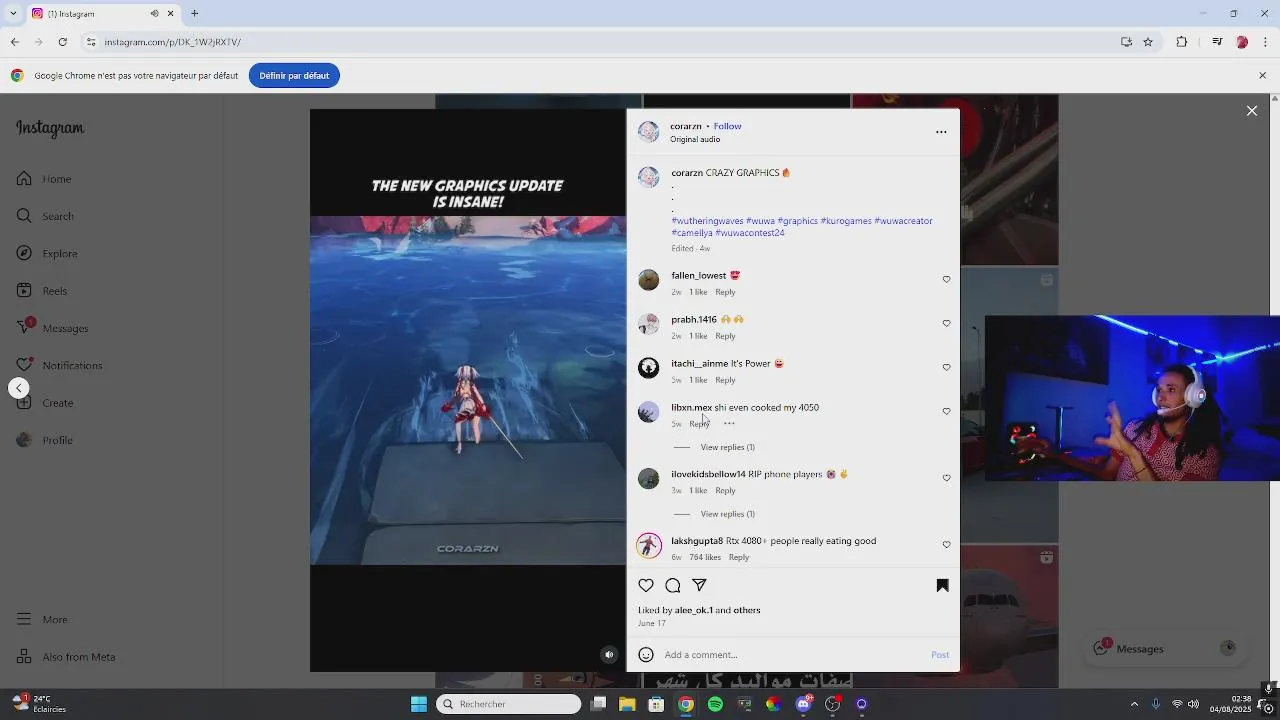The width and height of the screenshot is (1280, 720).
Task: Open #wutheringwaves hashtag
Action: click(707, 221)
